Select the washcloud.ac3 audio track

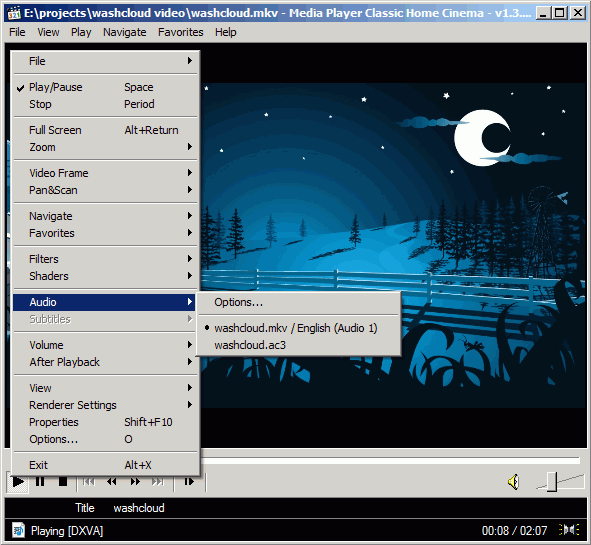tap(299, 345)
